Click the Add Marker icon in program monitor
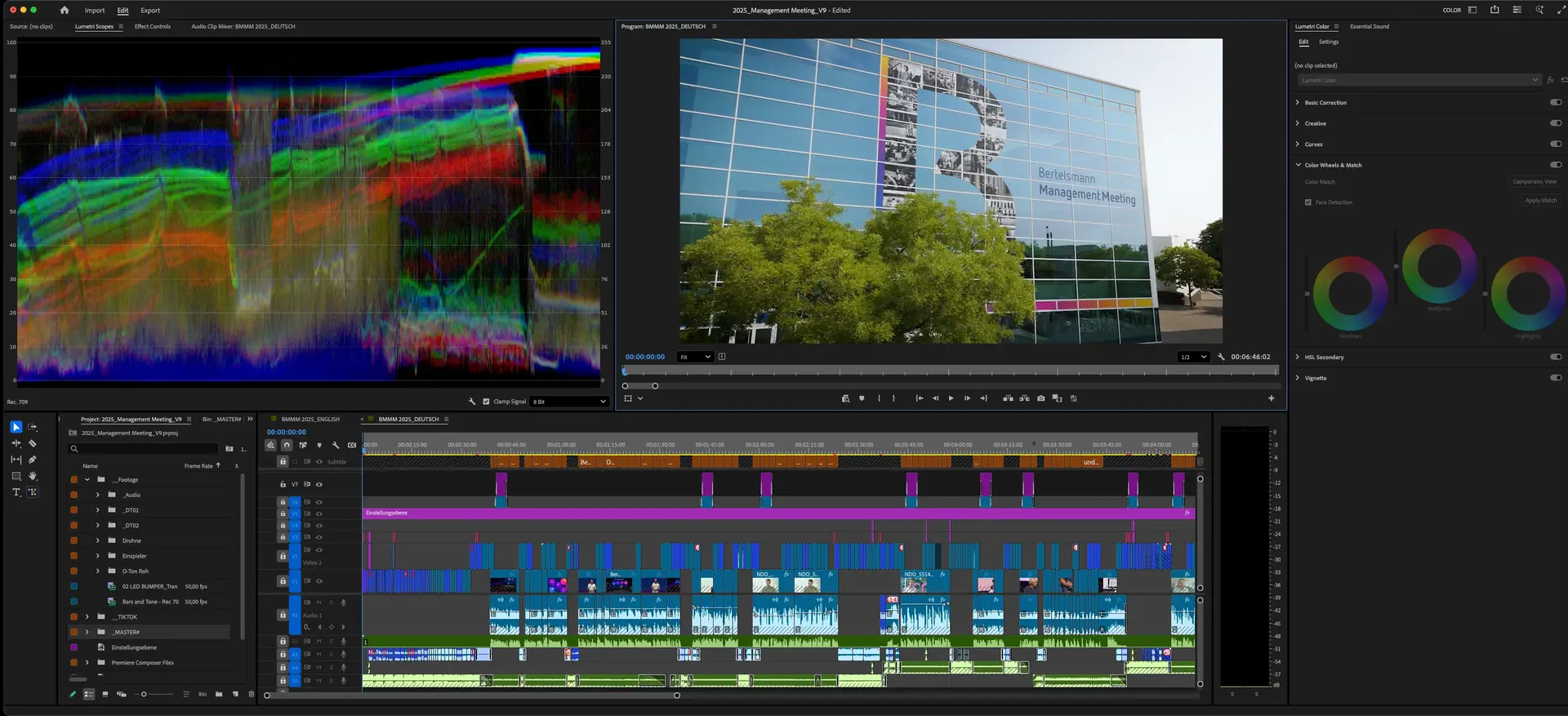1568x716 pixels. pyautogui.click(x=862, y=398)
